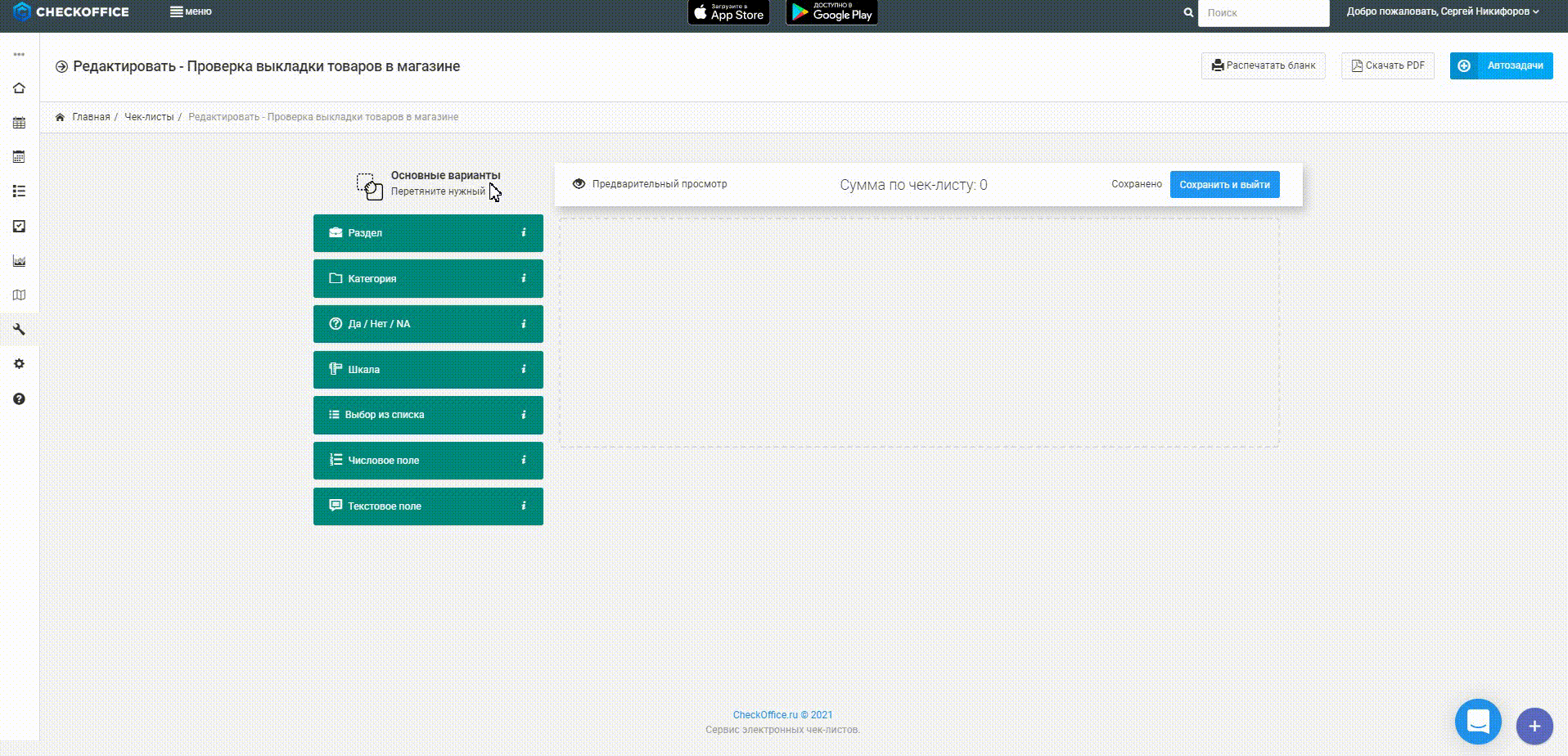Expand the user menu Сергей Никифоров
This screenshot has width=1568, height=756.
coord(1442,11)
